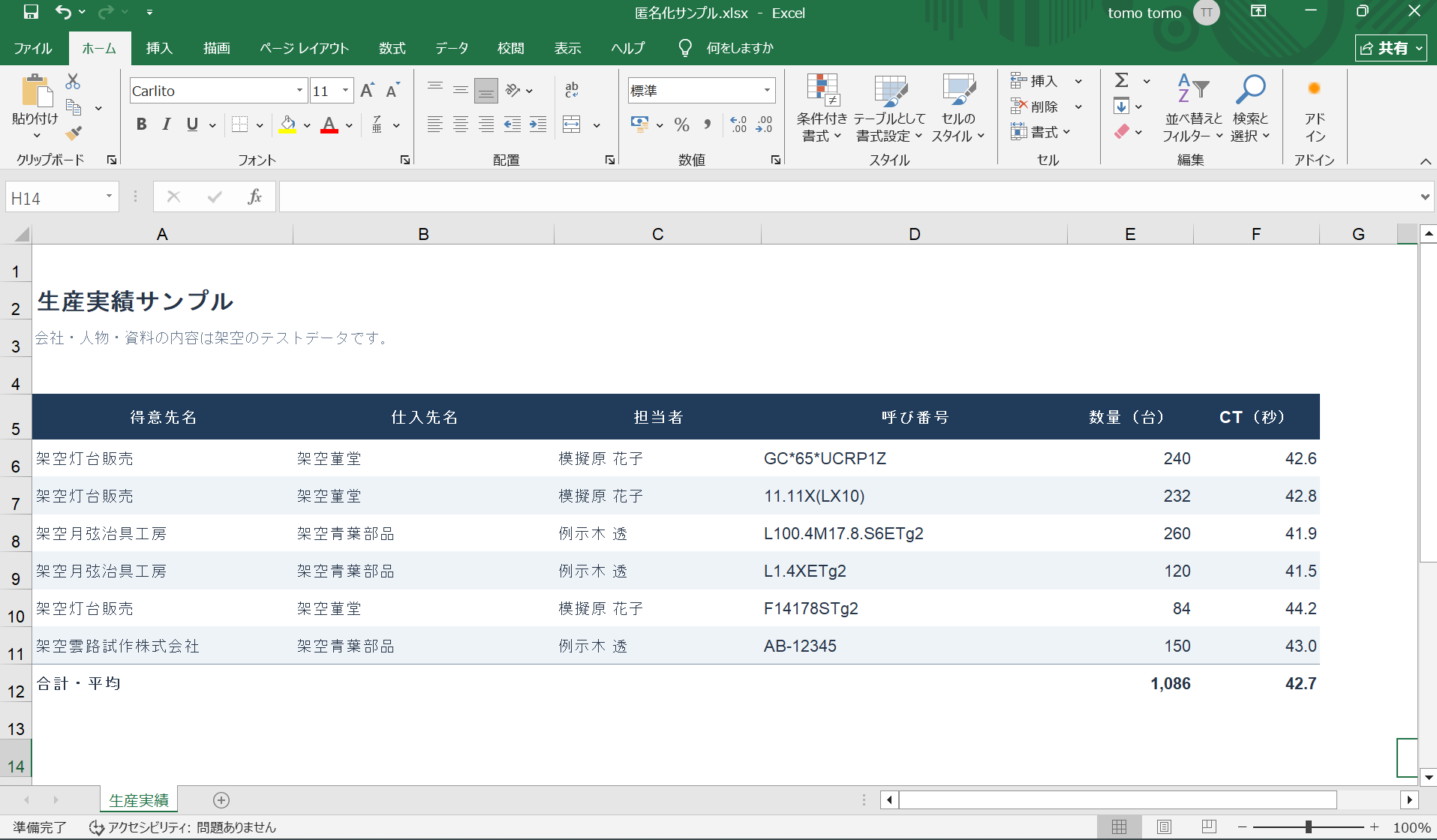Image resolution: width=1437 pixels, height=840 pixels.
Task: Click 検索と選択 button
Action: 1250,108
